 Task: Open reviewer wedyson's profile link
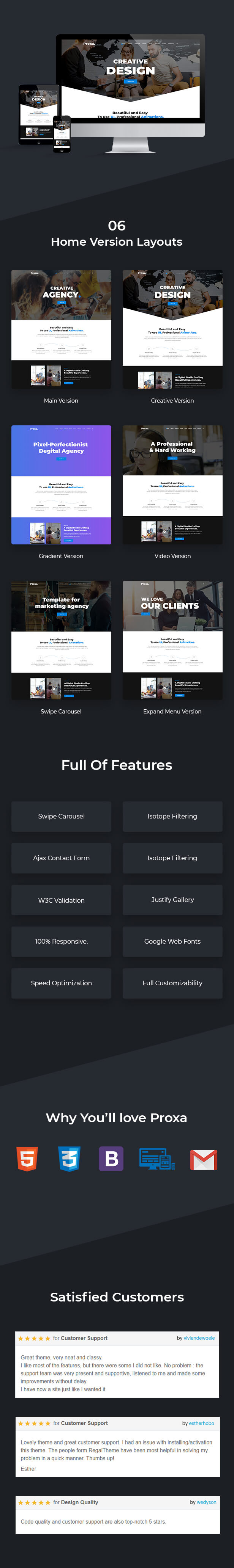click(x=207, y=1502)
